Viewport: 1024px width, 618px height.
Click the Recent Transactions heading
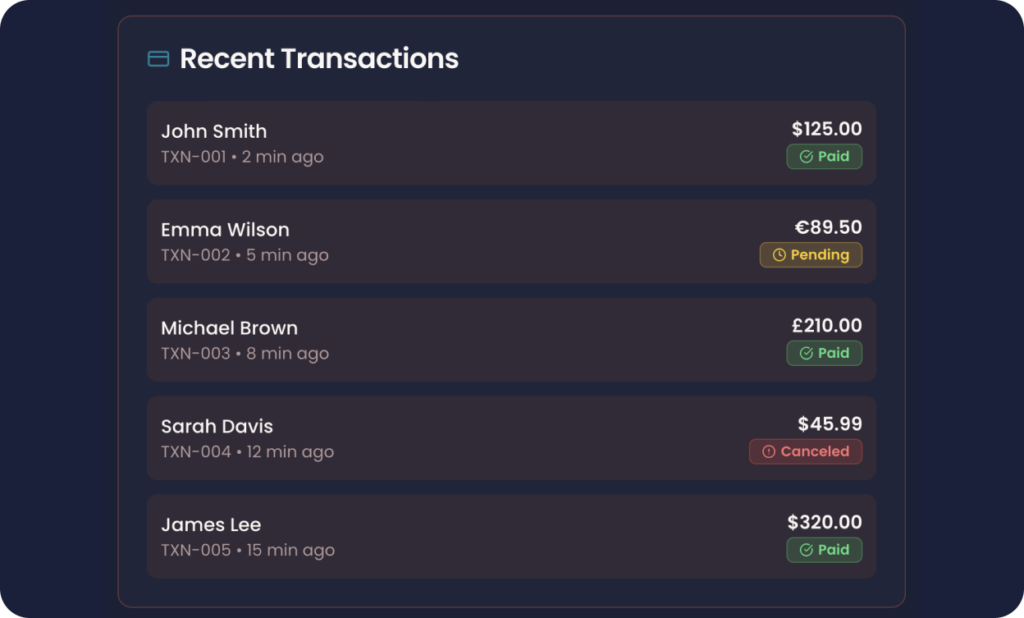(x=319, y=59)
